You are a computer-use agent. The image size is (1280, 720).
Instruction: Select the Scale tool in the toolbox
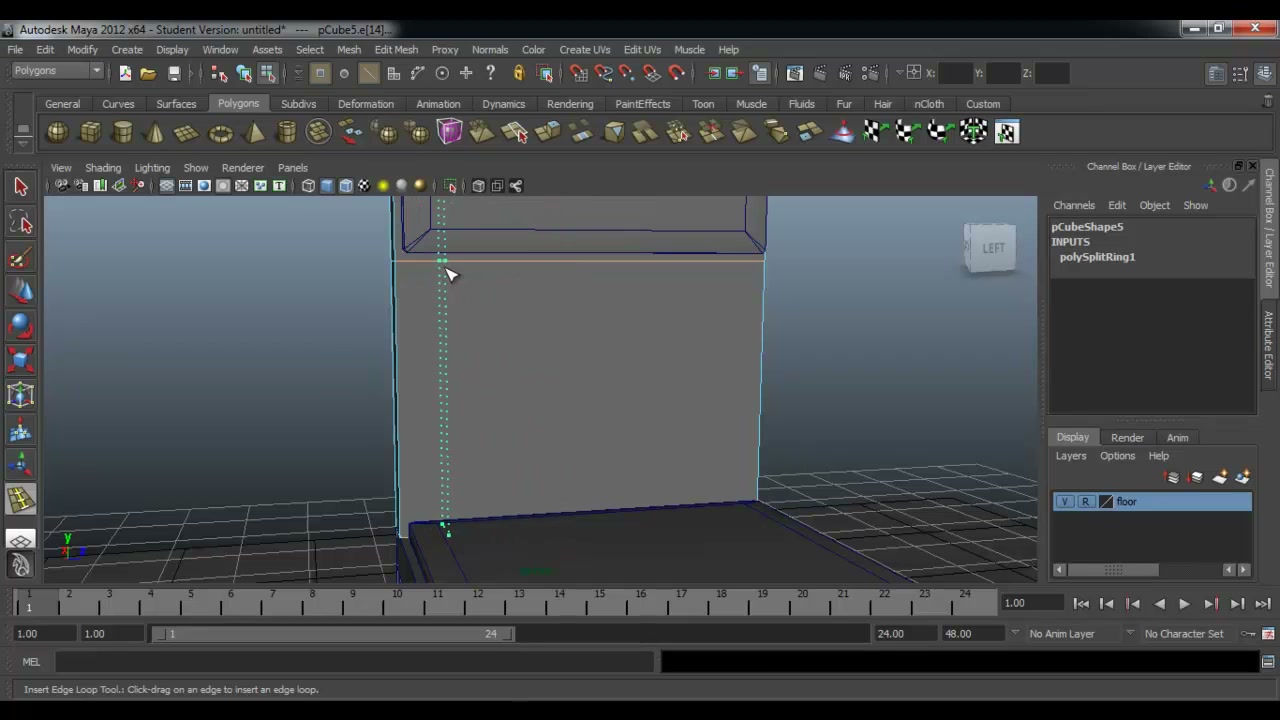point(20,360)
